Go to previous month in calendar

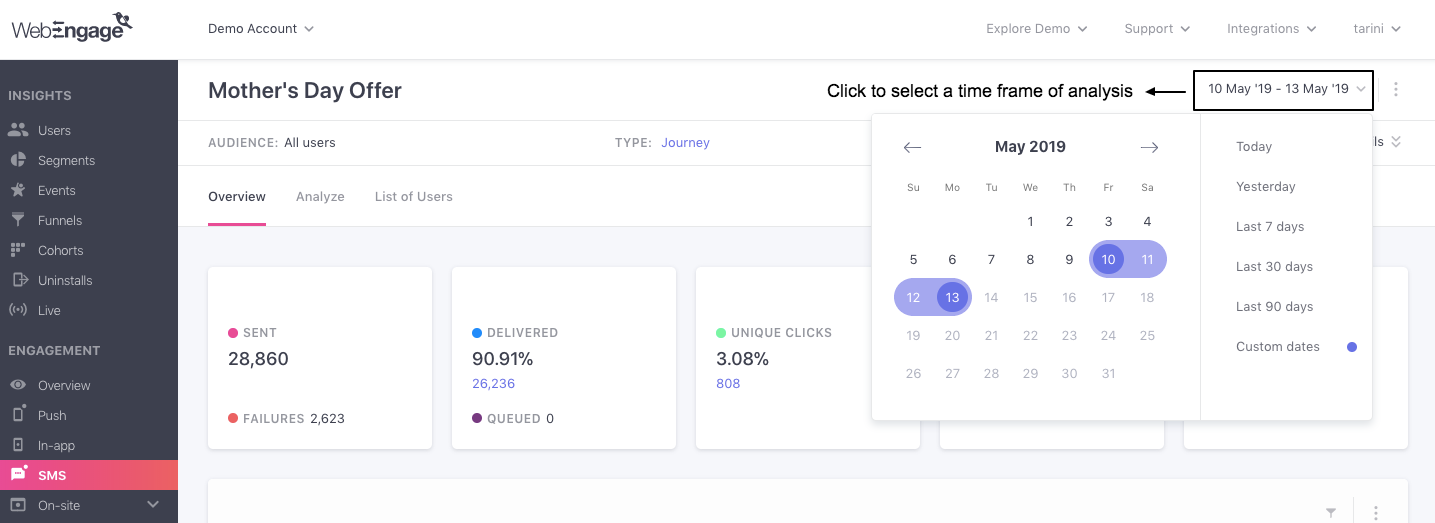coord(912,147)
